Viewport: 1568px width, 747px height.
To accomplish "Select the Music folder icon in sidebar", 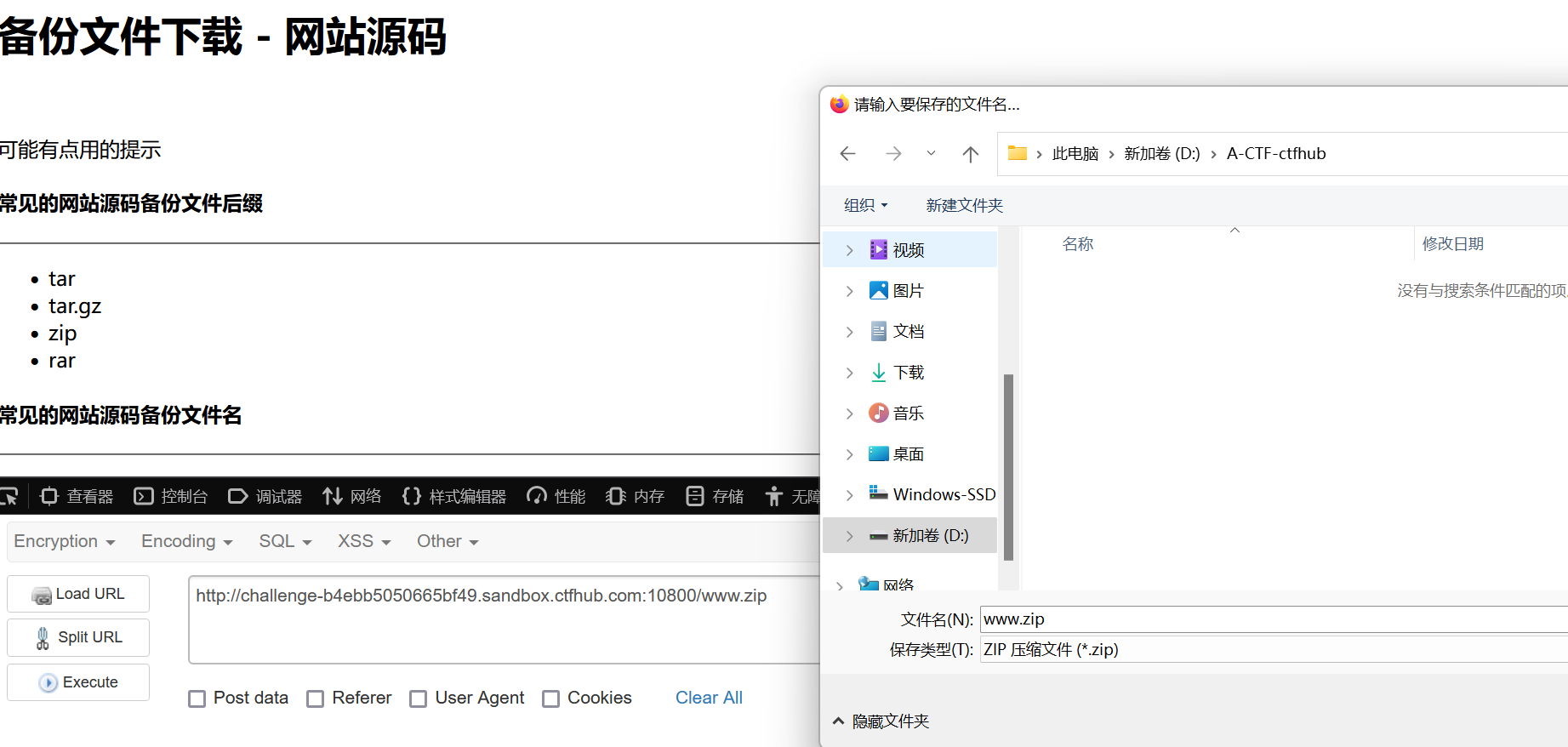I will pyautogui.click(x=879, y=413).
